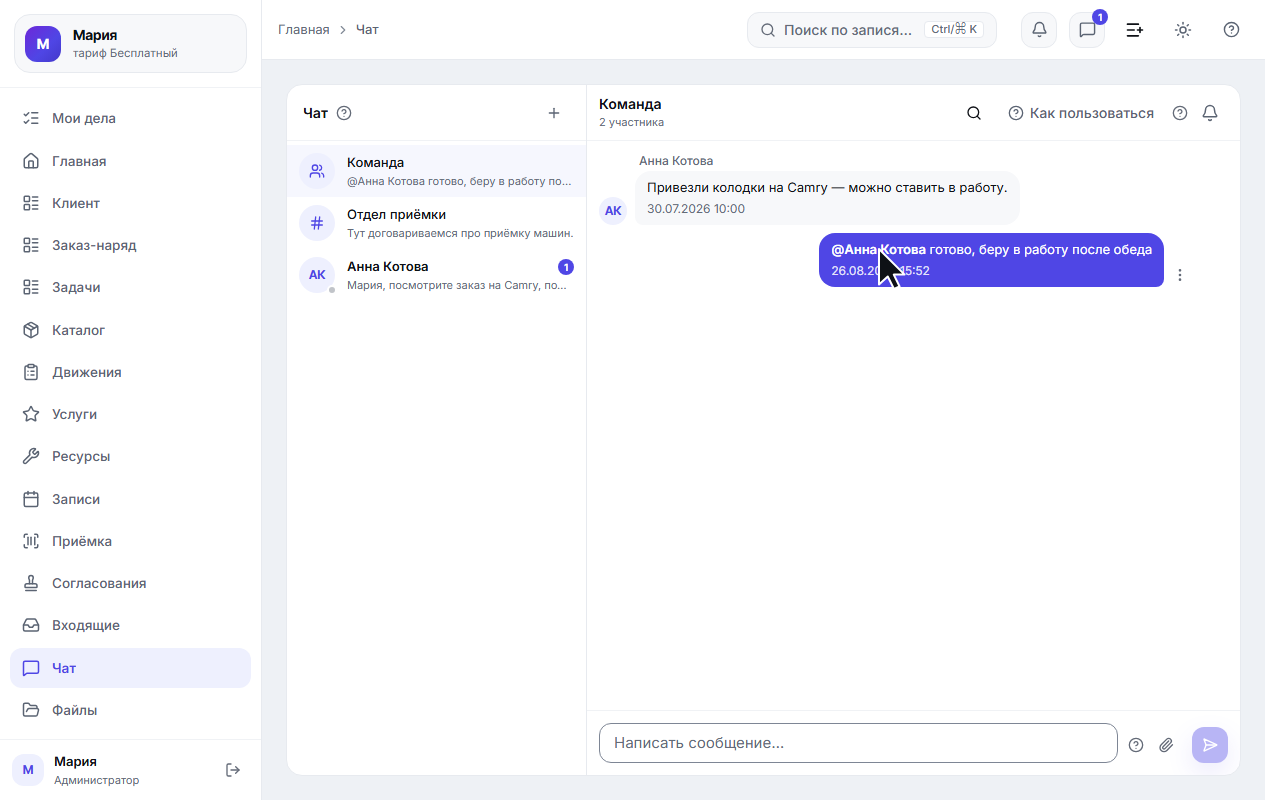Viewport: 1280px width, 800px height.
Task: Open 'Файлы' sidebar section
Action: pos(130,710)
